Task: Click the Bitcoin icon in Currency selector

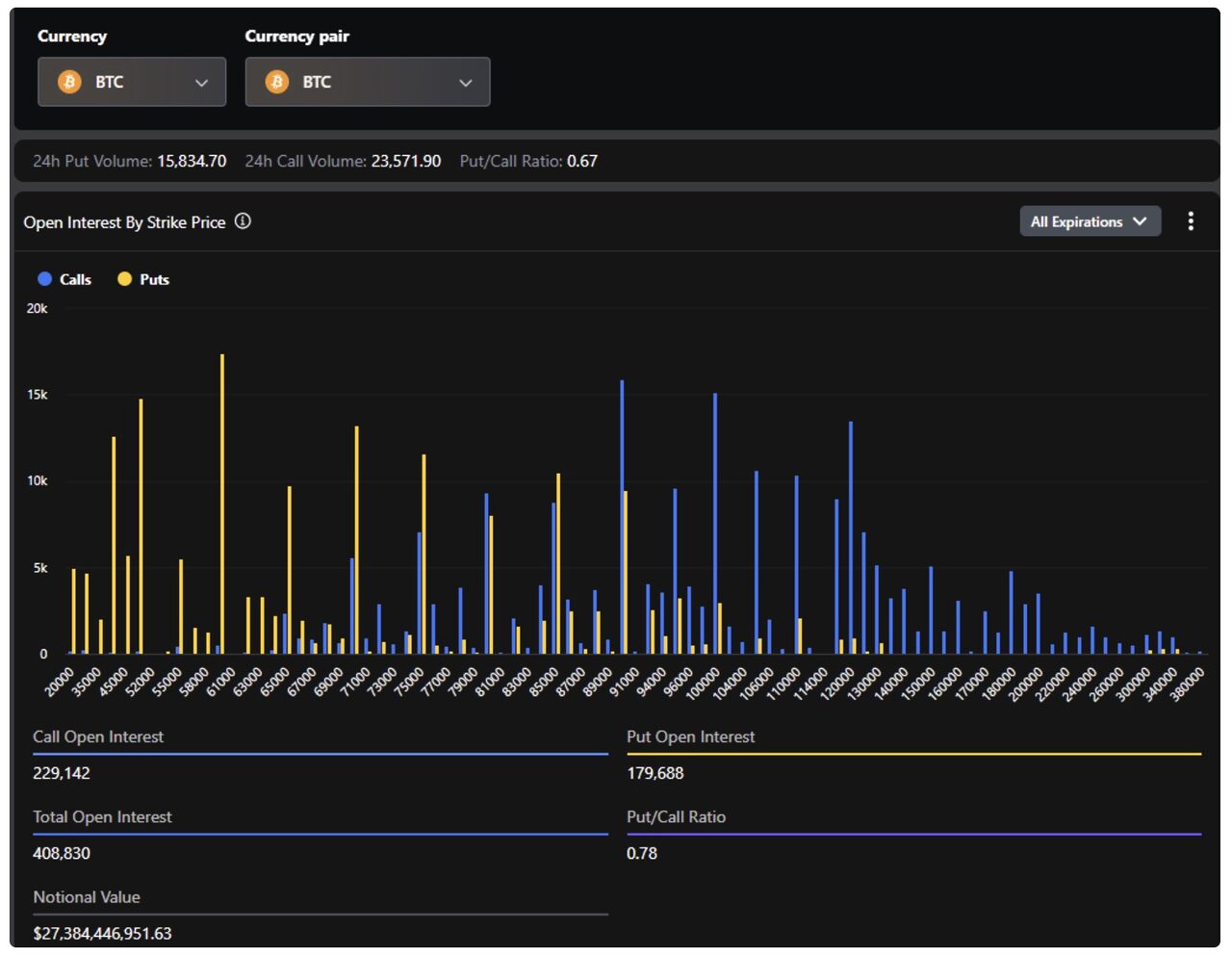Action: pyautogui.click(x=69, y=82)
